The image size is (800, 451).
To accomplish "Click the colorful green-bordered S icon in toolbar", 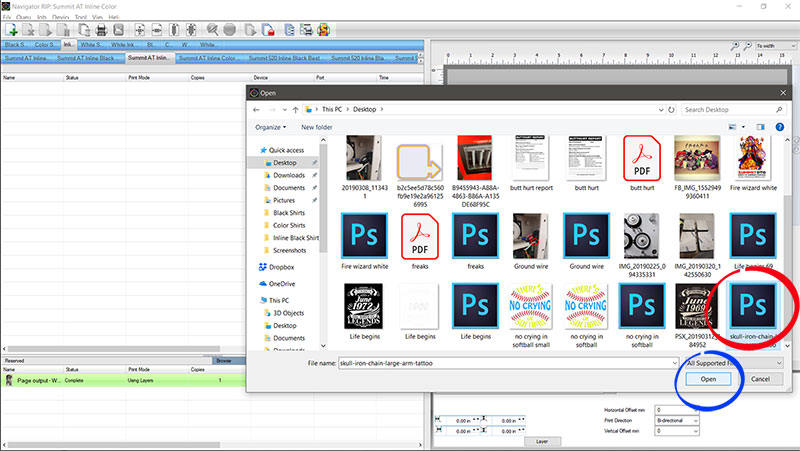I will (323, 30).
